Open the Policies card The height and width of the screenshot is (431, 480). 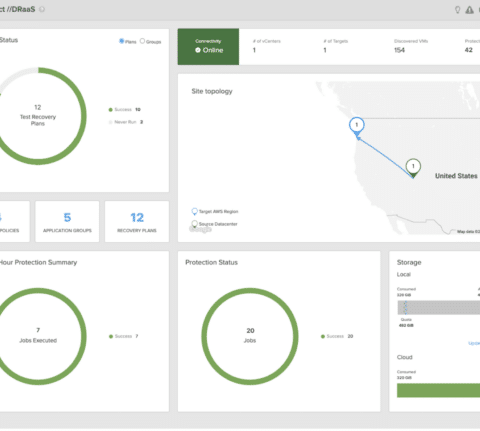tap(15, 221)
